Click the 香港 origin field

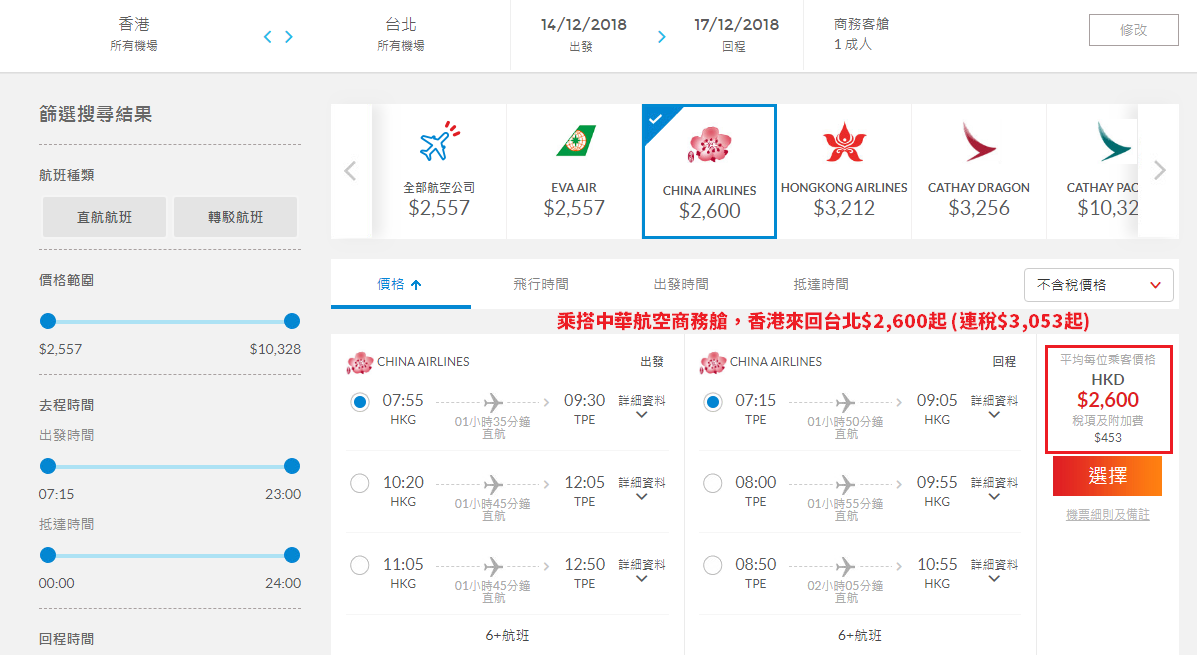click(134, 34)
